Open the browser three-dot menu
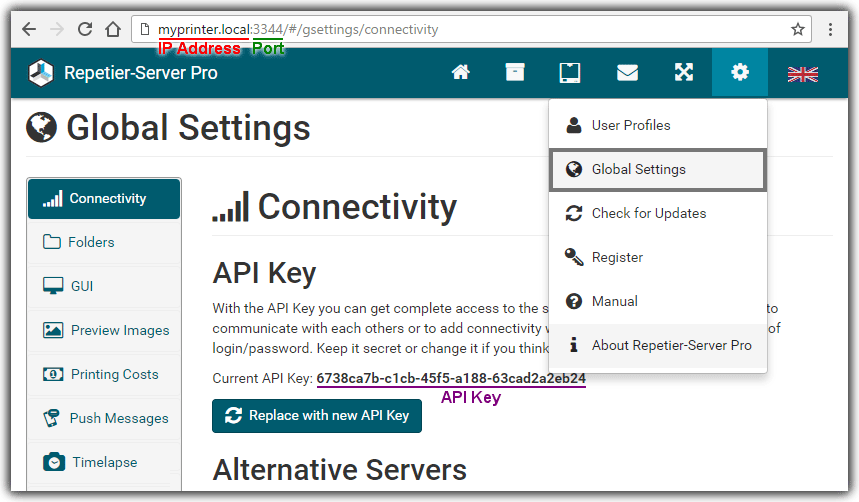Image resolution: width=859 pixels, height=502 pixels. (831, 29)
